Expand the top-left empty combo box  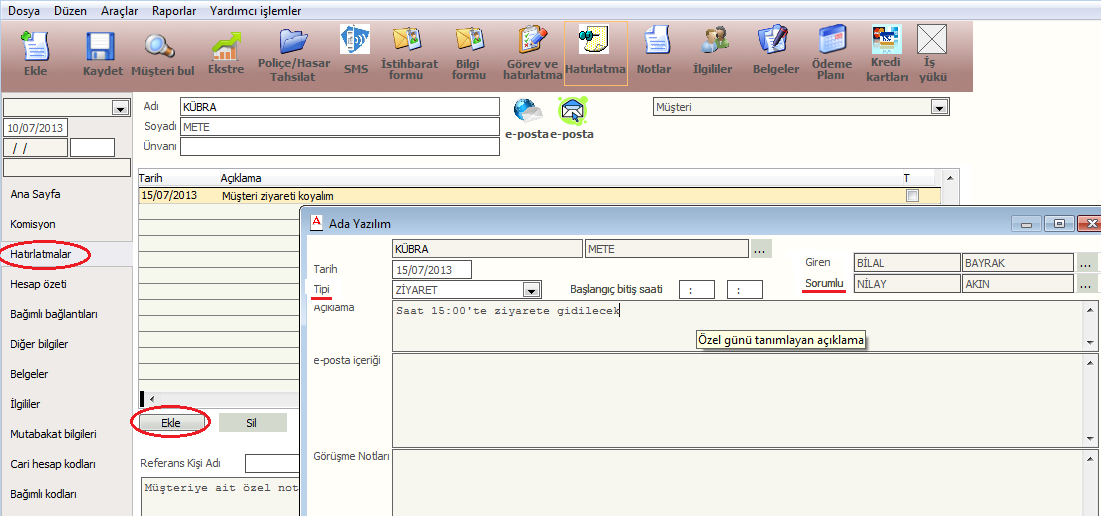pyautogui.click(x=121, y=108)
